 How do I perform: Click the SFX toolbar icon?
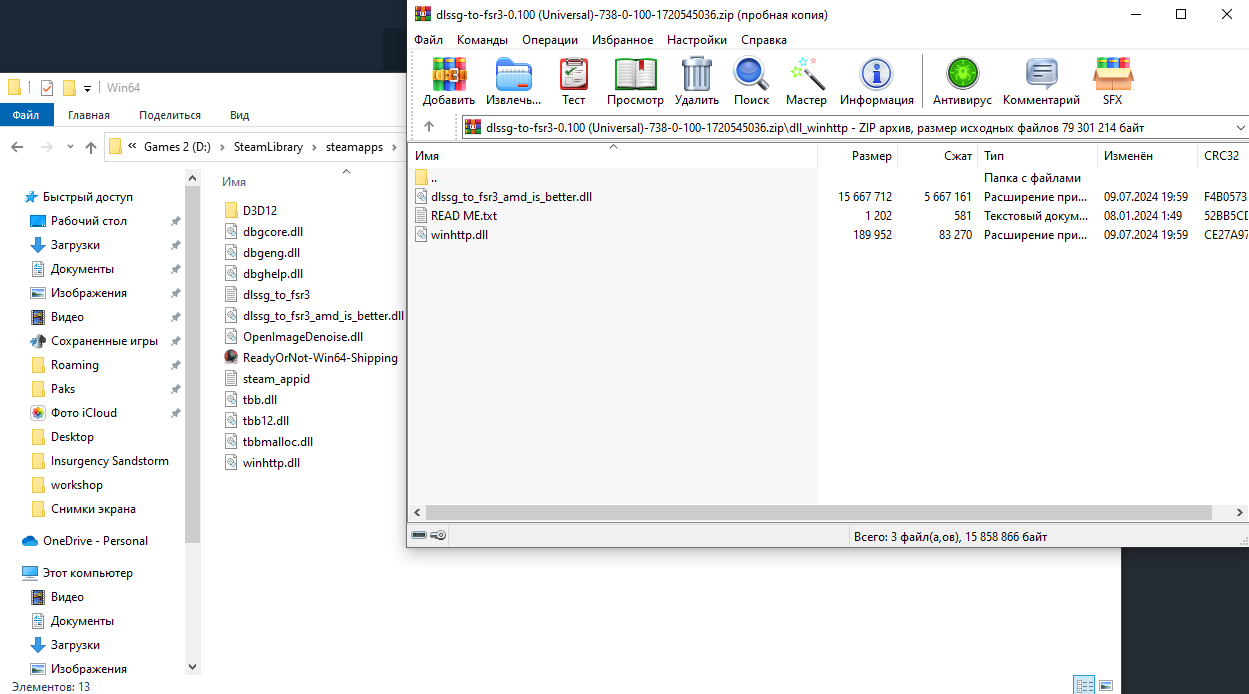[1112, 81]
